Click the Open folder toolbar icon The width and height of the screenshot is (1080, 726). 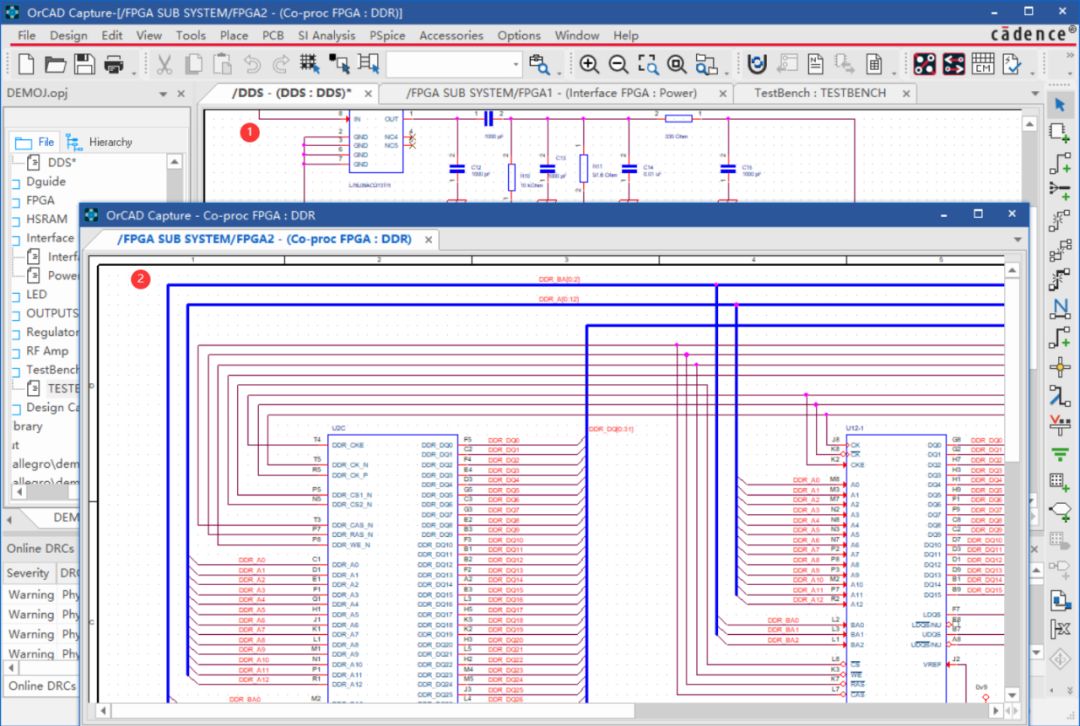click(x=55, y=64)
